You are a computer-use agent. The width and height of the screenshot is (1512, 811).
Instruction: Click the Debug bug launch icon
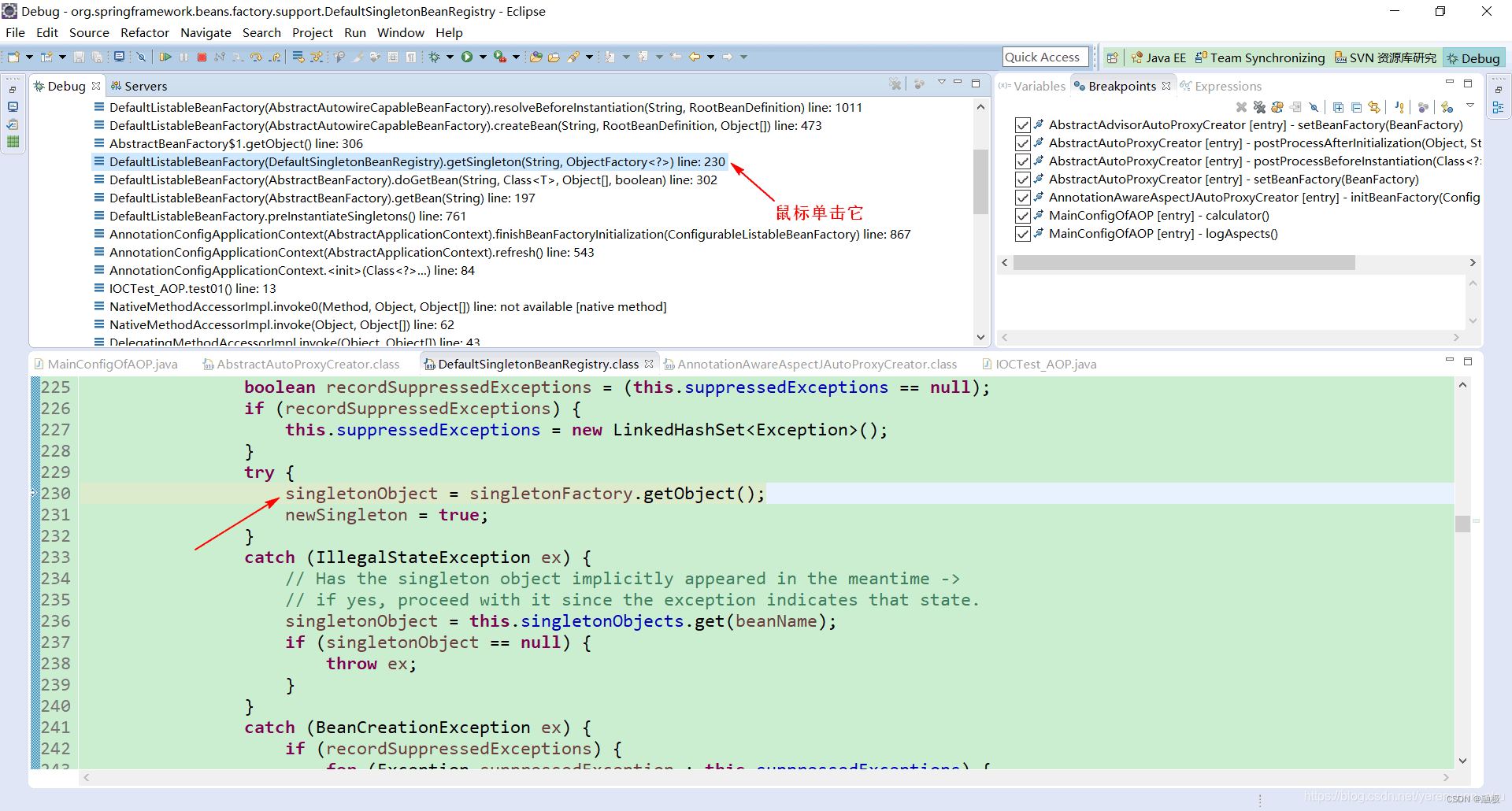pyautogui.click(x=434, y=57)
